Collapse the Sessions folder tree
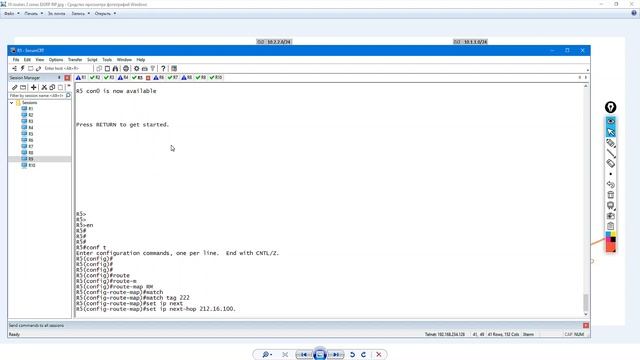This screenshot has width=640, height=360. pos(12,103)
